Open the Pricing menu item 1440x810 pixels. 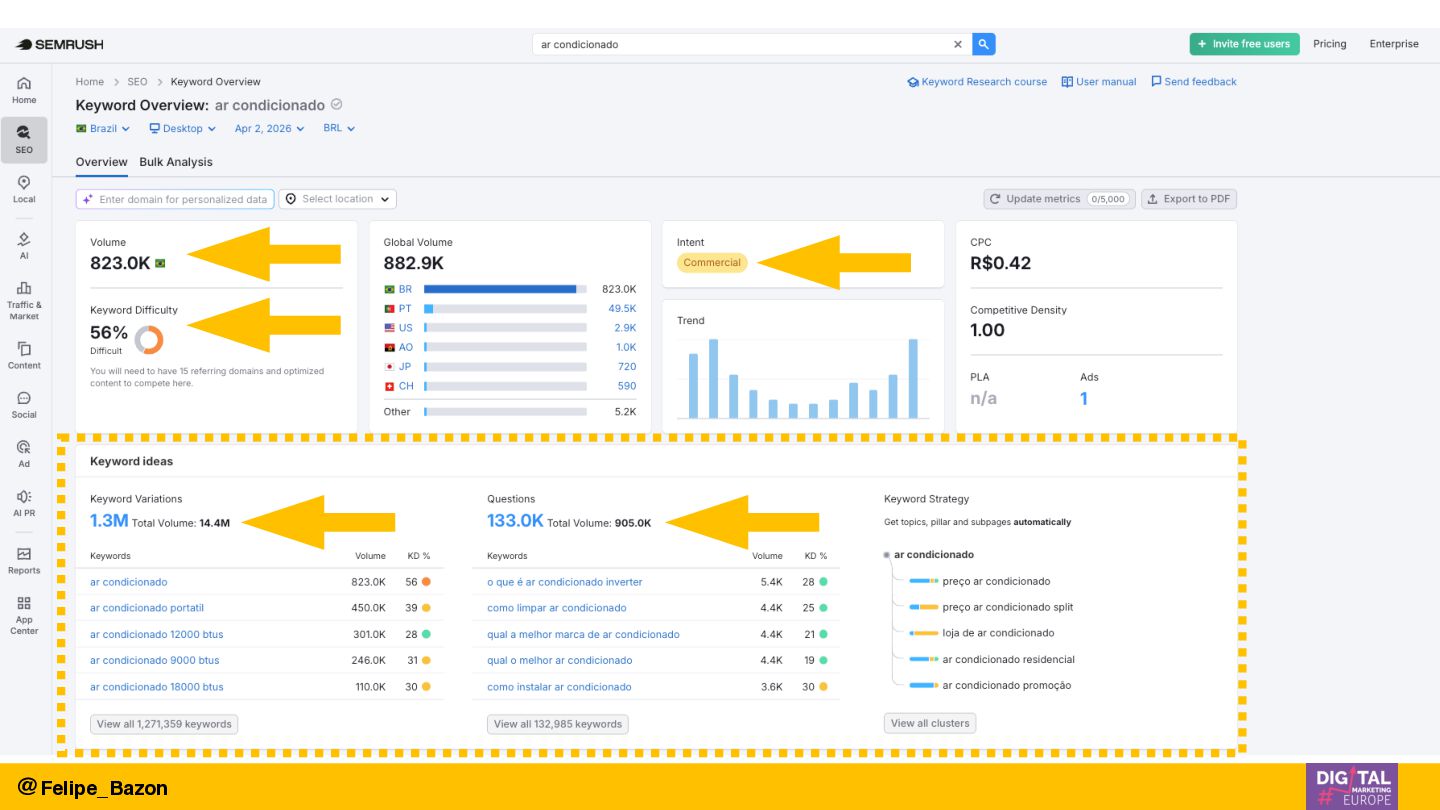[x=1329, y=44]
